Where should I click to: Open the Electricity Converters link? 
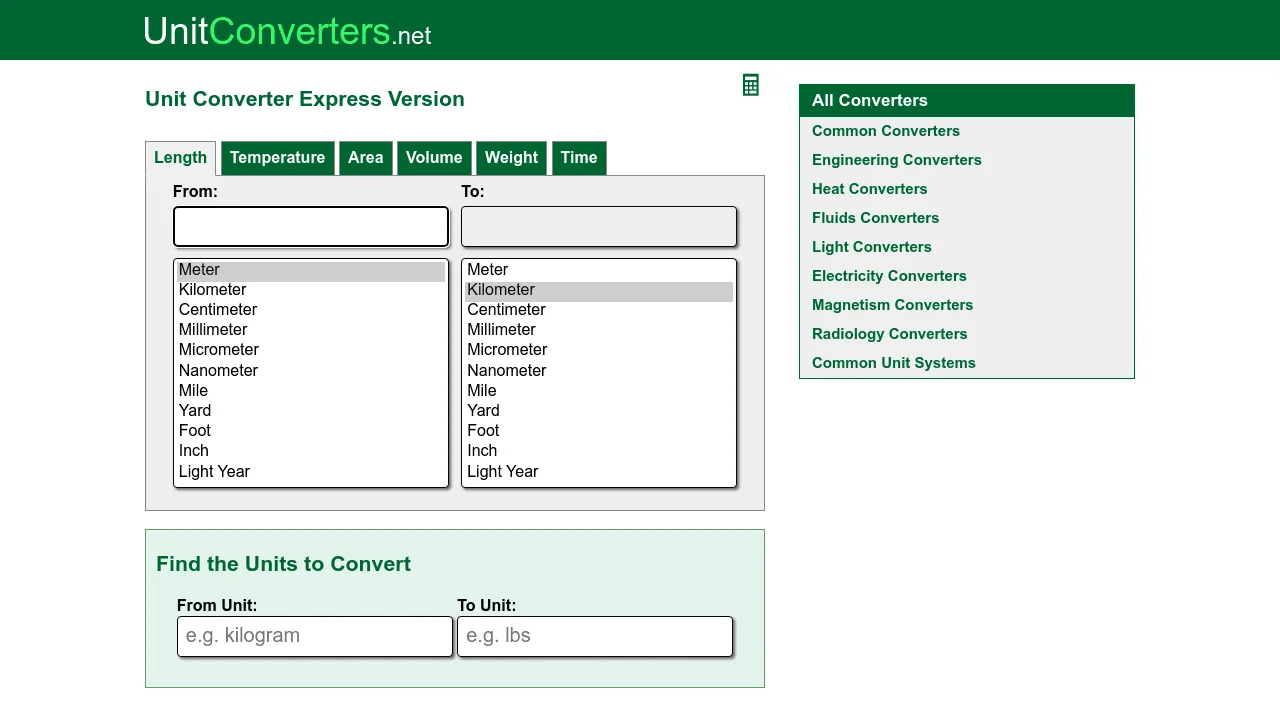point(889,276)
